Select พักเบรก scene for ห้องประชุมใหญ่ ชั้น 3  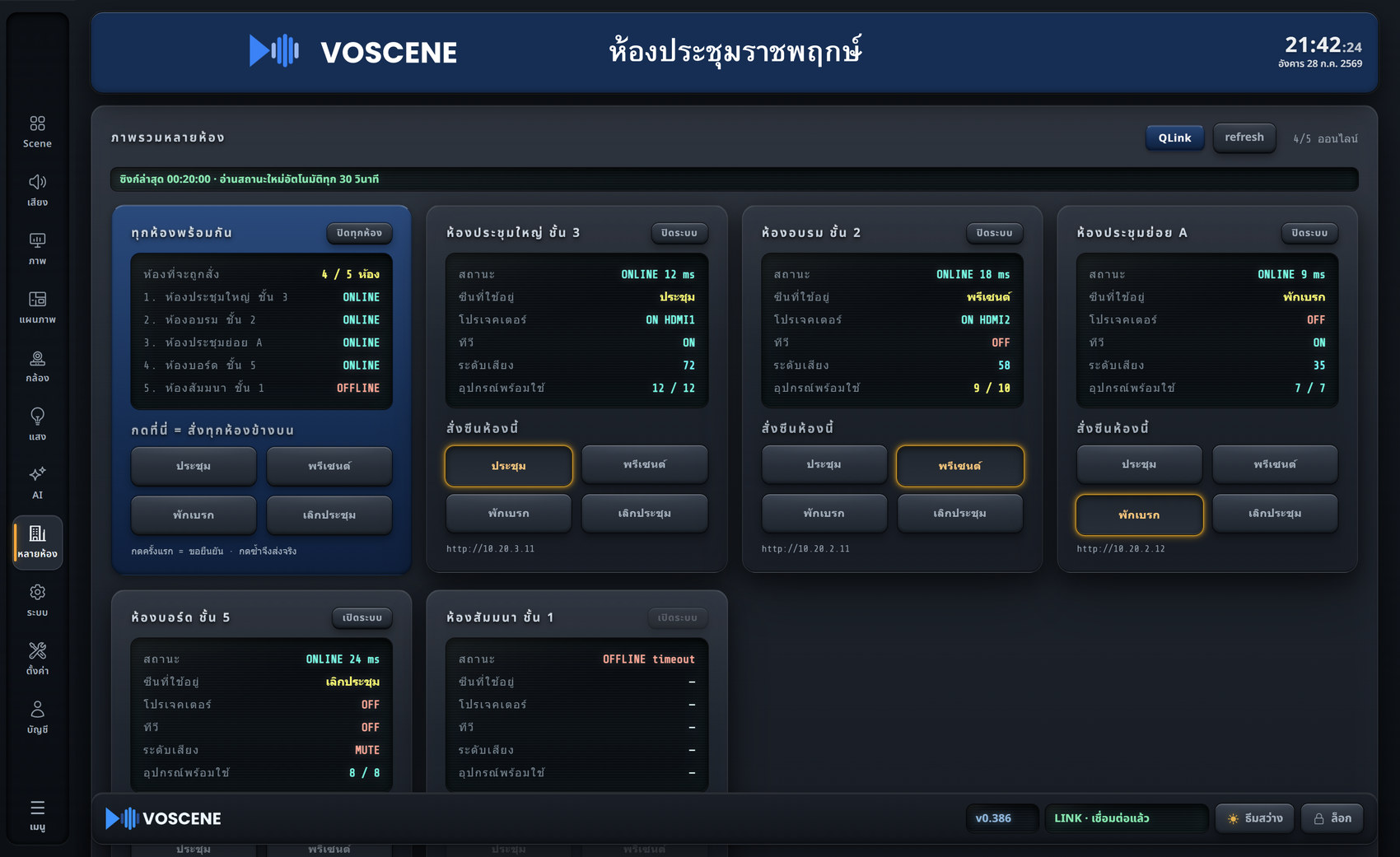point(509,513)
